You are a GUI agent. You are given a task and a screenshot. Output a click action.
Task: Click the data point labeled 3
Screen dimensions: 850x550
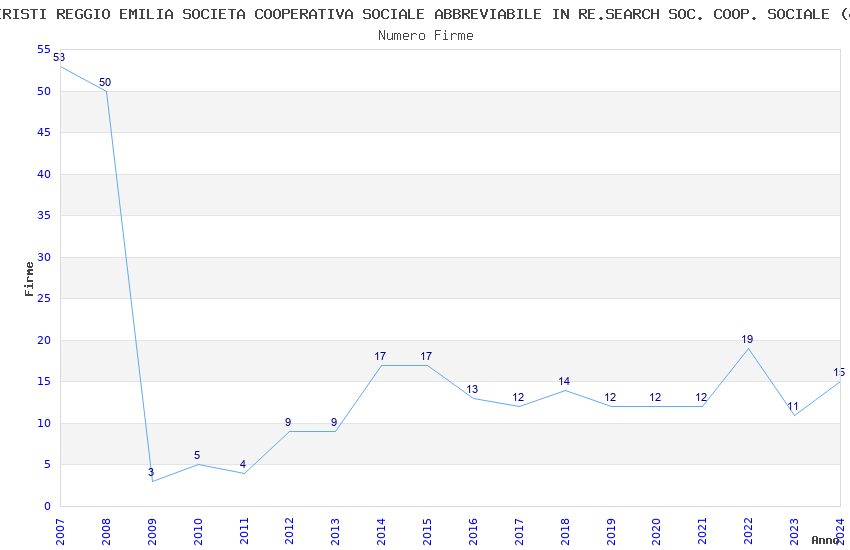pos(152,481)
